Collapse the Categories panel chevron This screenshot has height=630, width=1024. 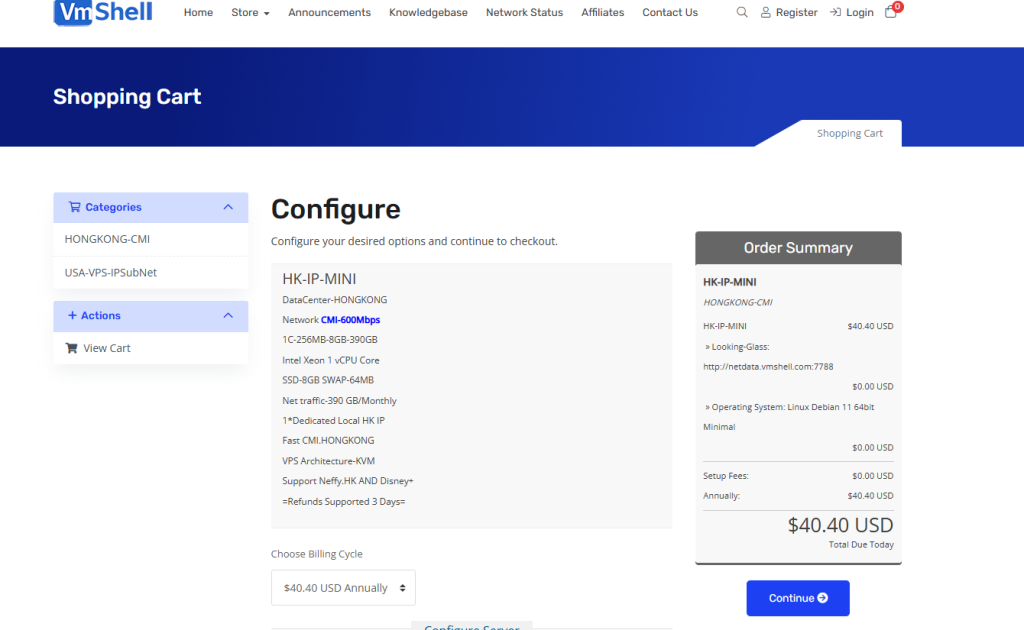point(228,207)
